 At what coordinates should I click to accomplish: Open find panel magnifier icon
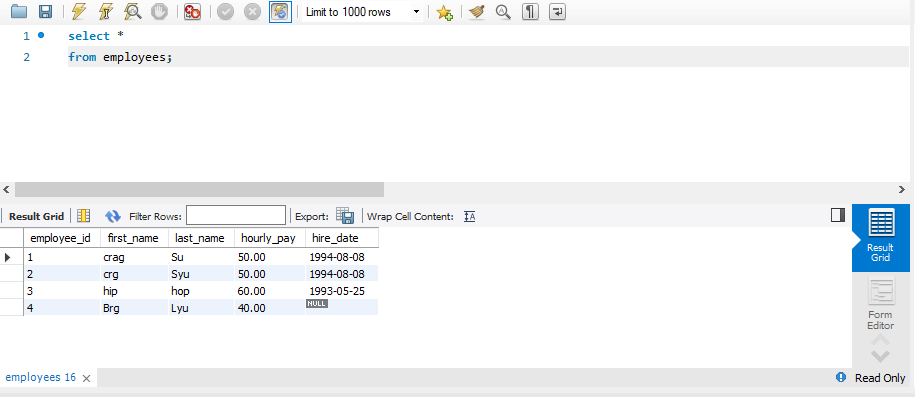pyautogui.click(x=503, y=11)
